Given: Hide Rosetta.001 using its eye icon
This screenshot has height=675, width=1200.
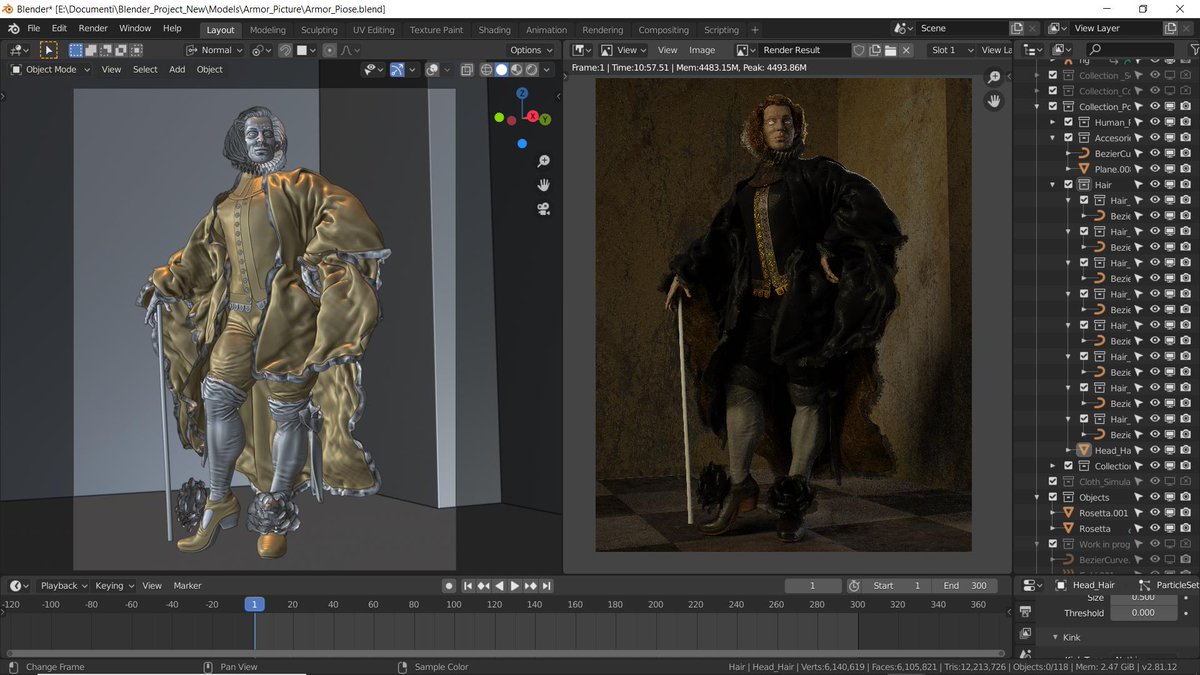Looking at the screenshot, I should (x=1154, y=513).
